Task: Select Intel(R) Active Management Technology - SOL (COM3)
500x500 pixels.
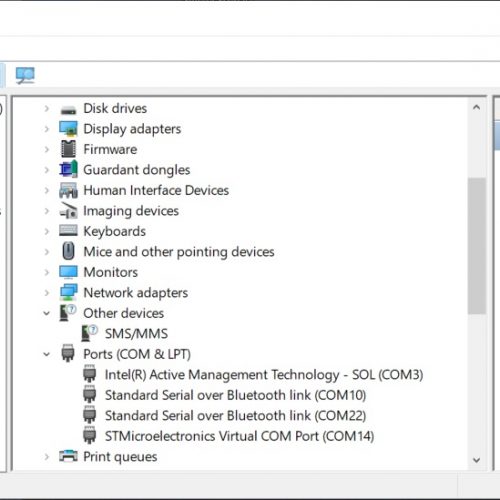Action: (x=264, y=375)
